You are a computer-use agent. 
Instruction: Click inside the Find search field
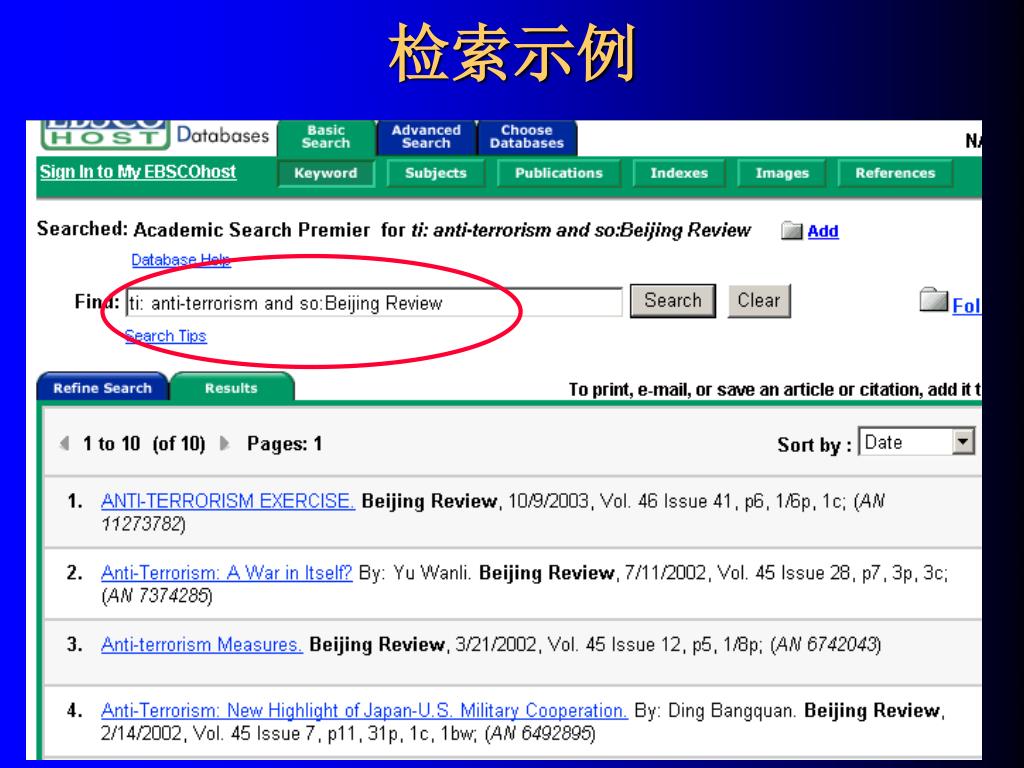pos(374,302)
